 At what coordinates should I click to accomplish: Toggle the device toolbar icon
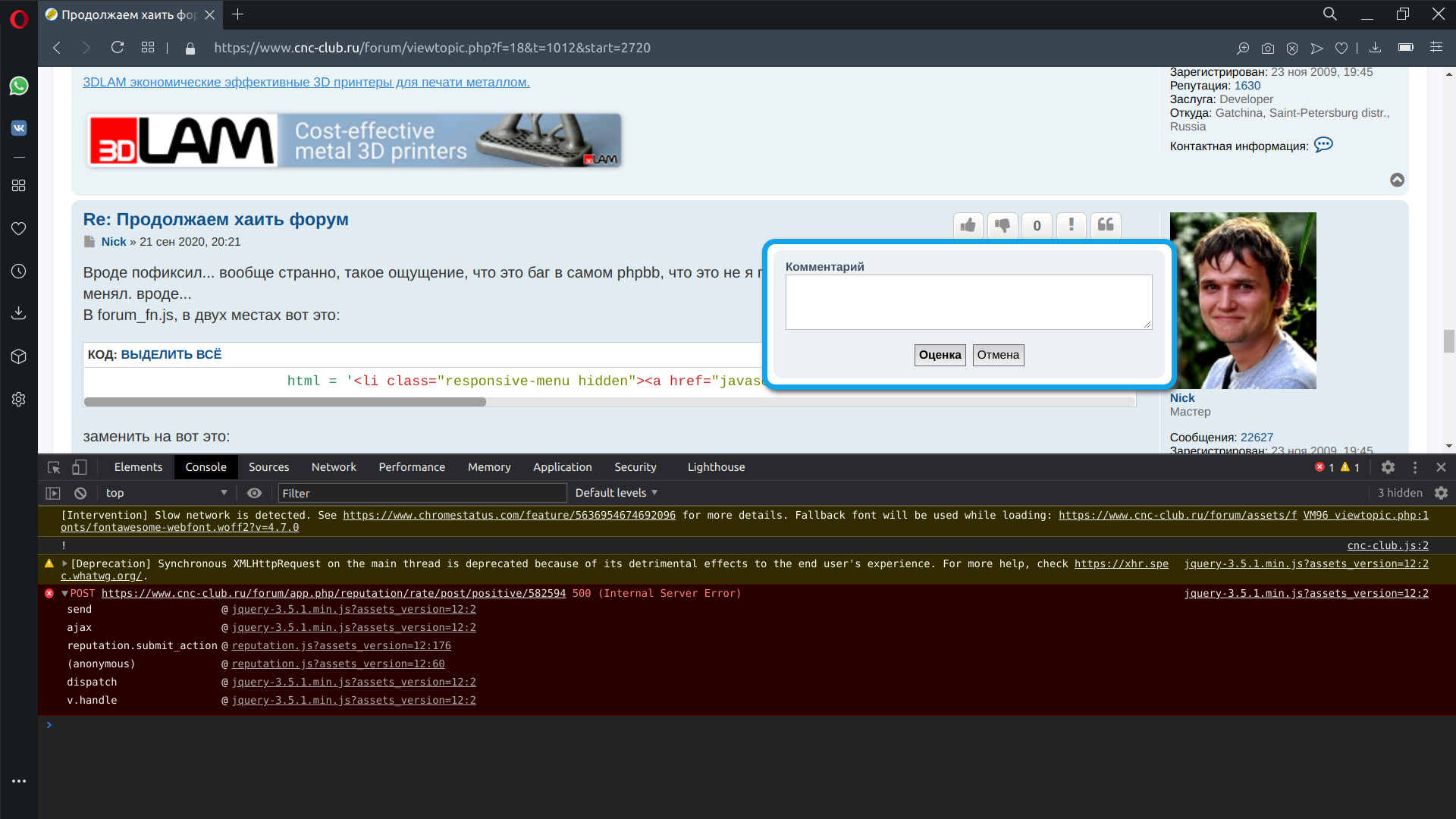click(x=80, y=468)
